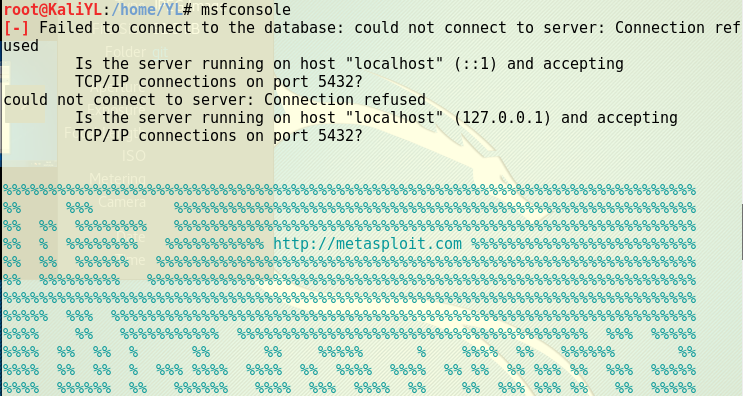
Task: Click the "(127.0.0.1)" address text
Action: coord(502,118)
